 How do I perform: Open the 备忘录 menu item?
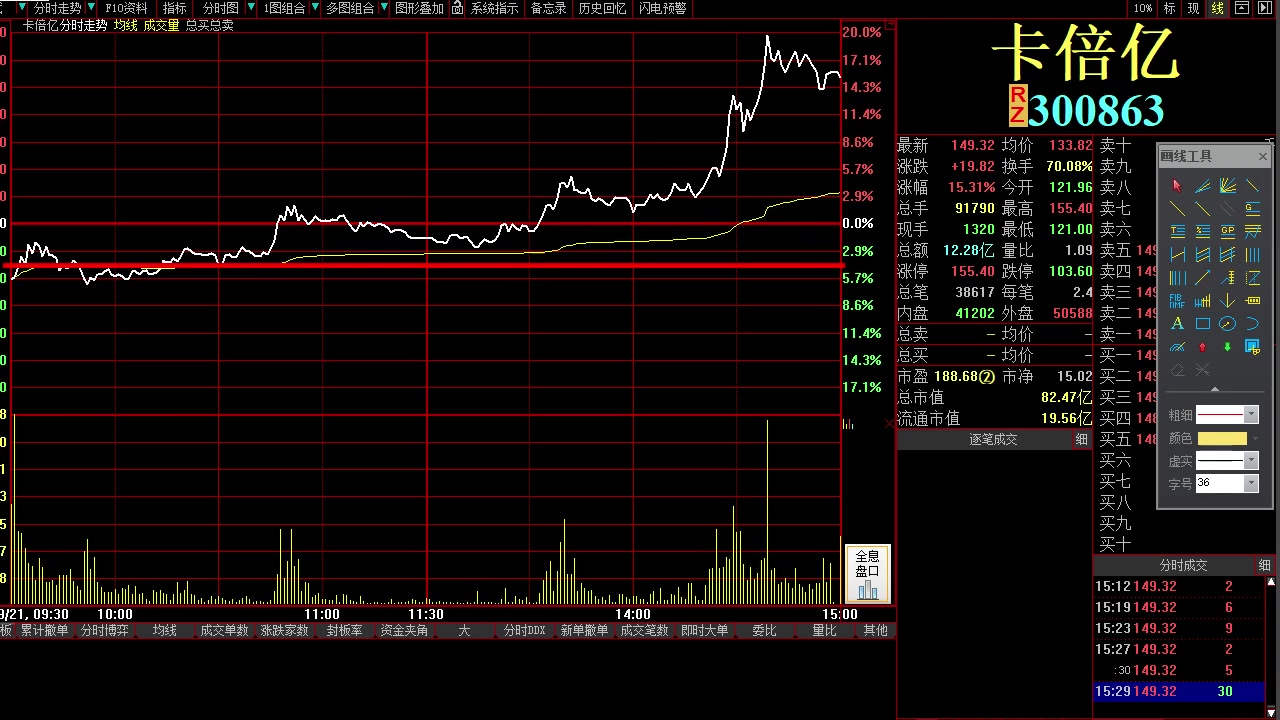[x=548, y=8]
